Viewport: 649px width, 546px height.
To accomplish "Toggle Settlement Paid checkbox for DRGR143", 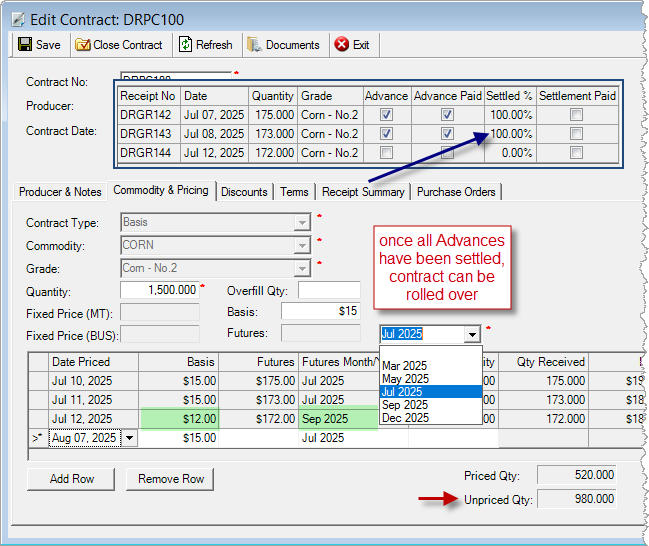I will click(576, 134).
